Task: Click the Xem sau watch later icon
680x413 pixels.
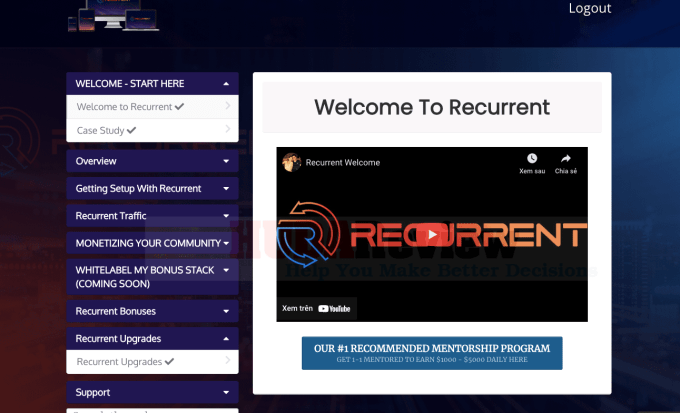Action: (532, 163)
